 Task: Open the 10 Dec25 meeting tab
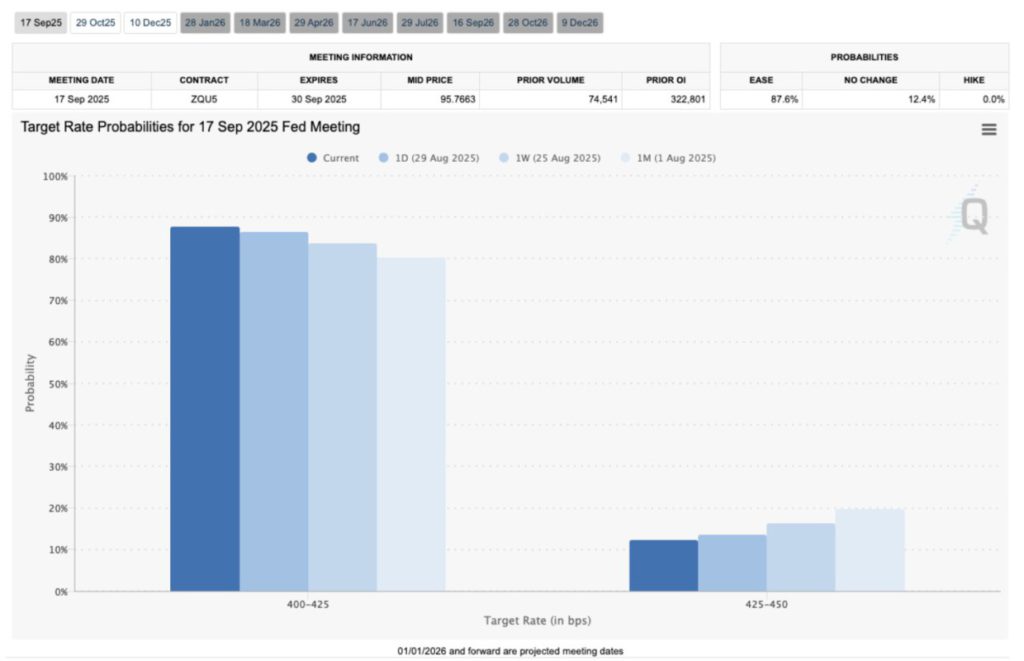click(150, 22)
